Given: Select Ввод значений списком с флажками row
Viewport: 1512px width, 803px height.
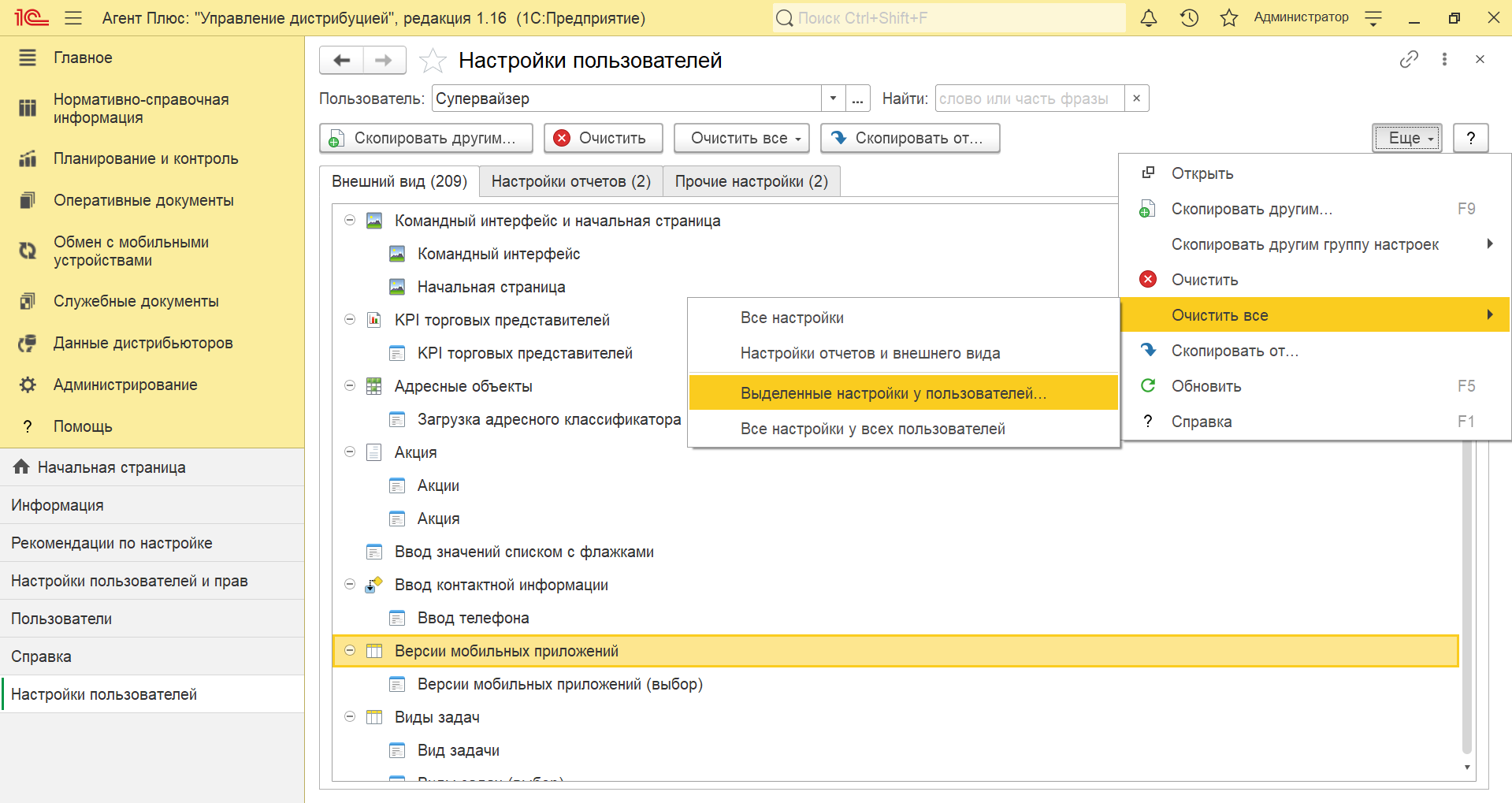Looking at the screenshot, I should [896, 552].
